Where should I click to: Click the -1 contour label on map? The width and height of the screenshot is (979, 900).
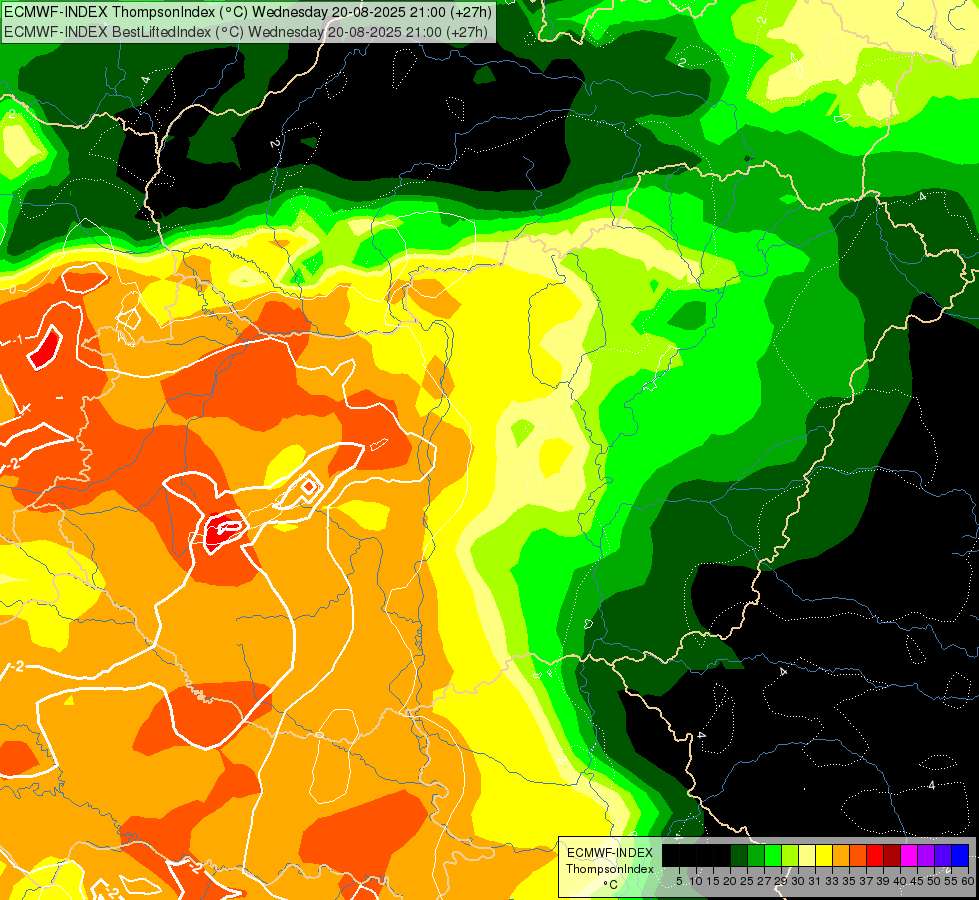click(x=17, y=339)
